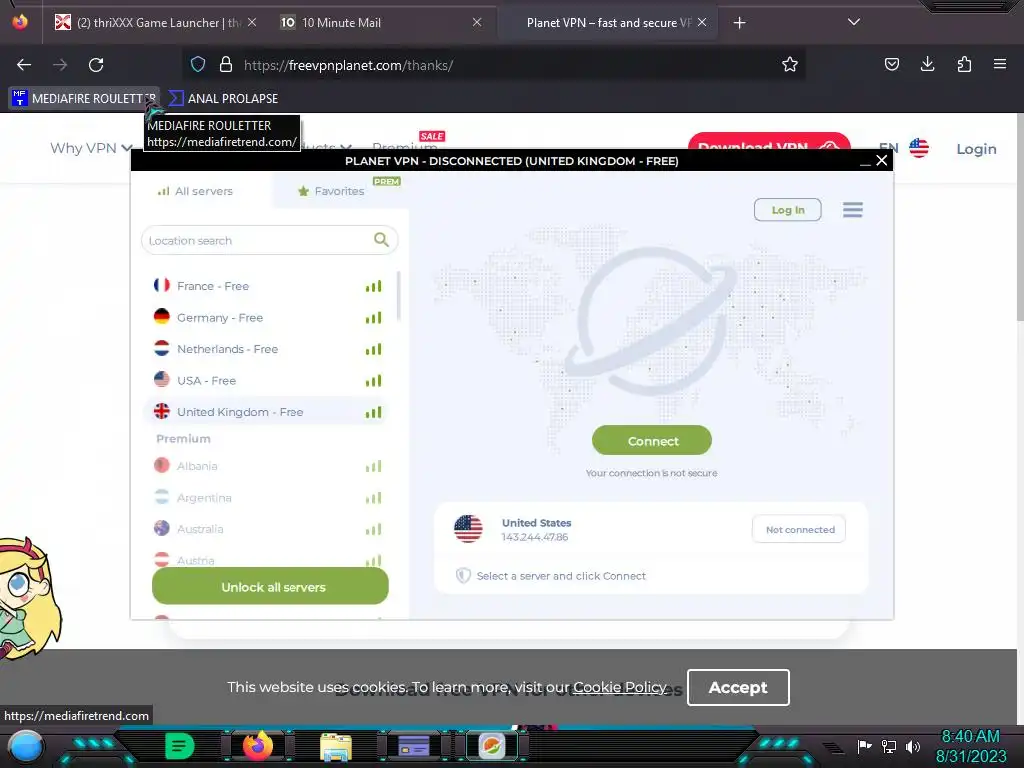Viewport: 1024px width, 768px height.
Task: Select the Australia premium server
Action: coord(267,528)
